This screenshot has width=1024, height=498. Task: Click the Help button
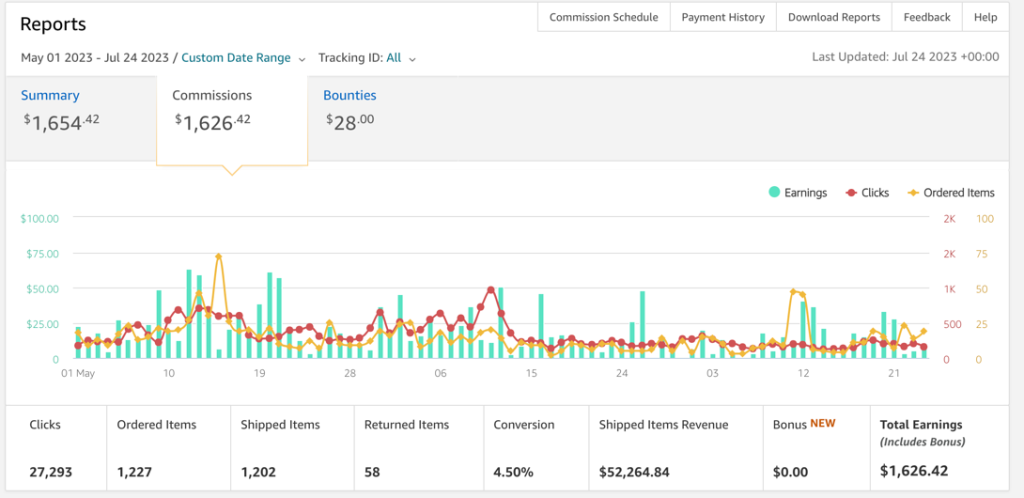click(985, 17)
